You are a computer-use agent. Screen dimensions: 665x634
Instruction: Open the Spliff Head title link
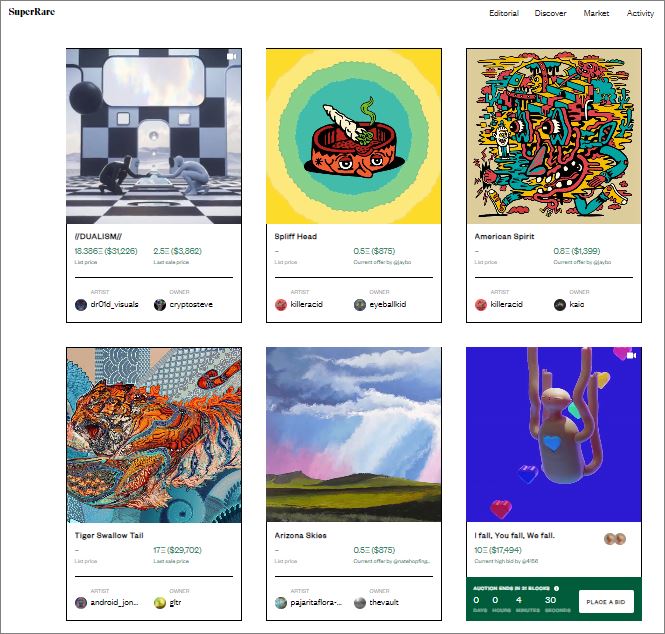(296, 236)
